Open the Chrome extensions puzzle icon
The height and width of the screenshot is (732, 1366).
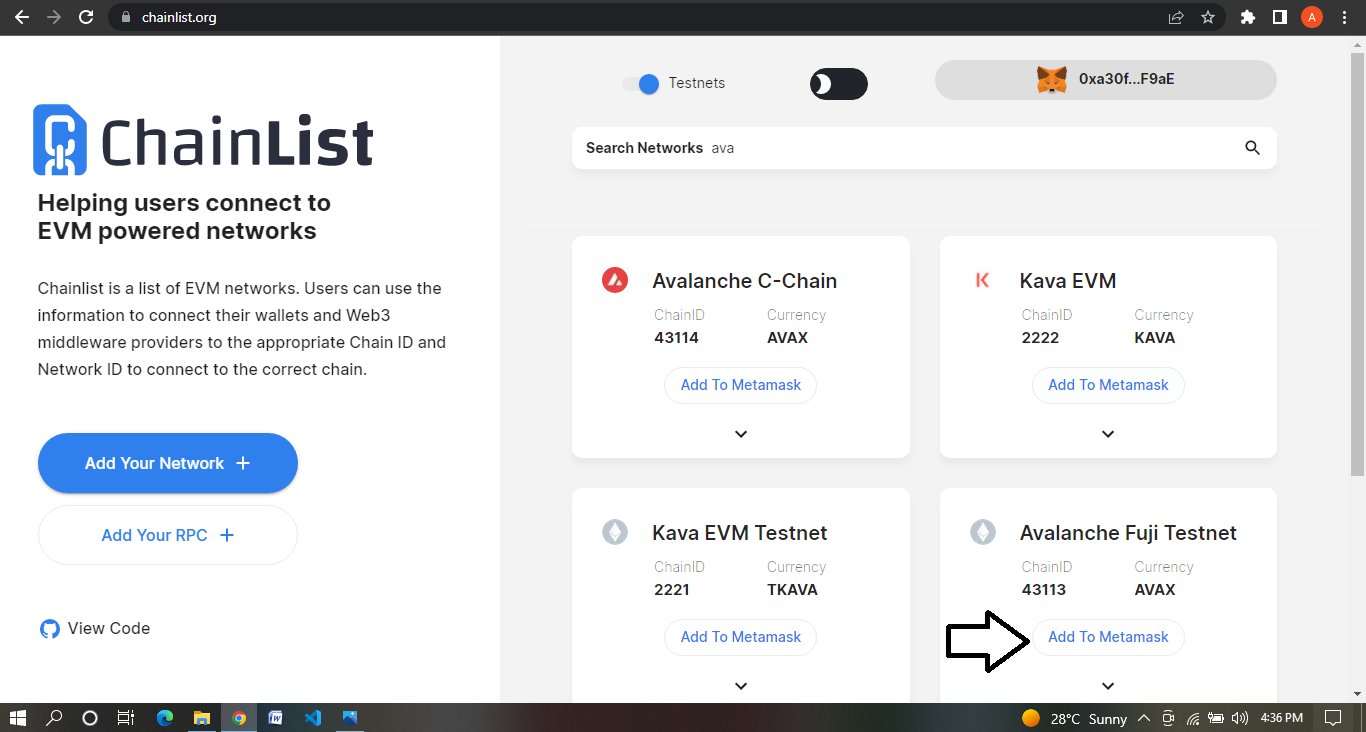(x=1247, y=17)
